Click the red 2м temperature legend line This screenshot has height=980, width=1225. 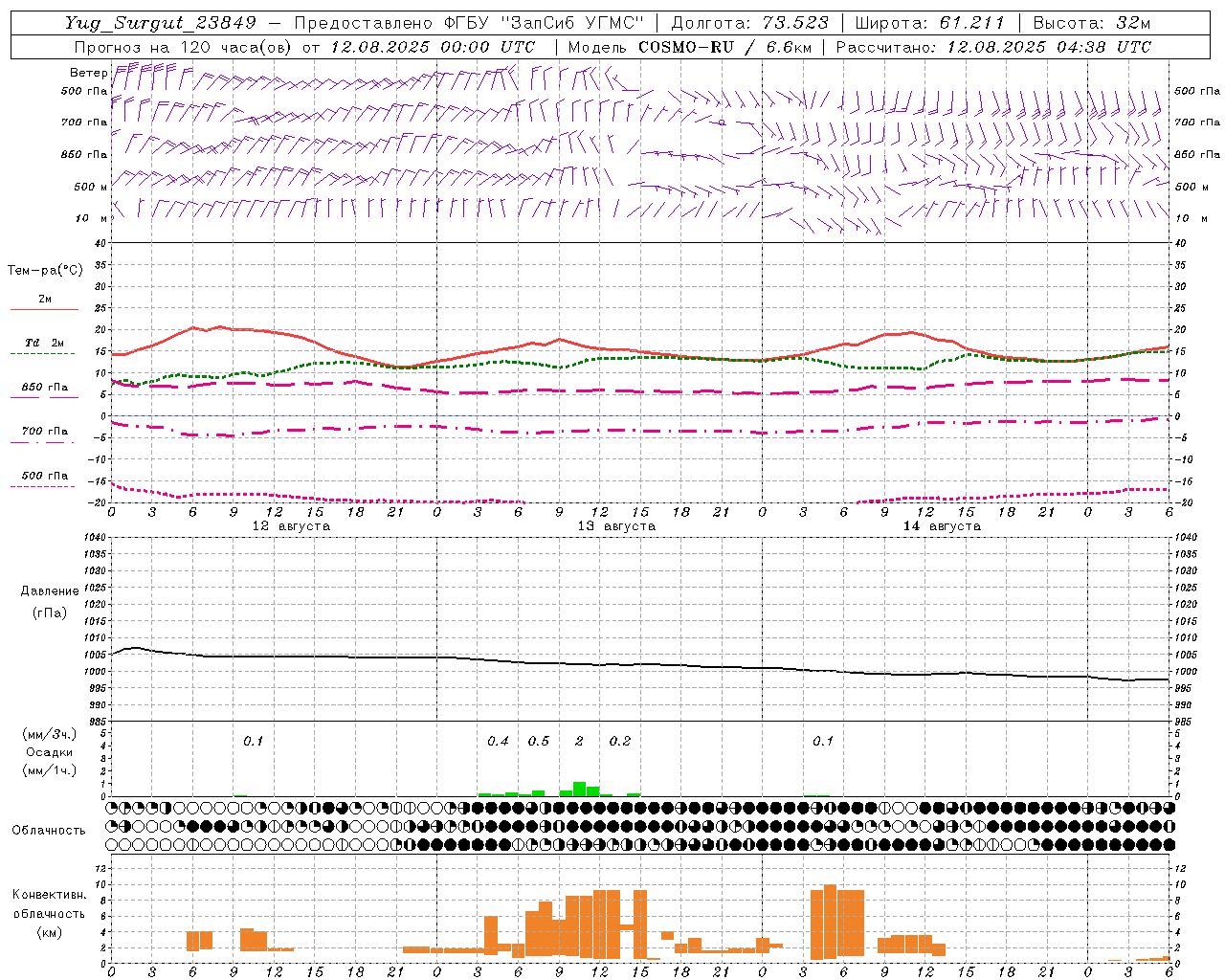pos(44,309)
